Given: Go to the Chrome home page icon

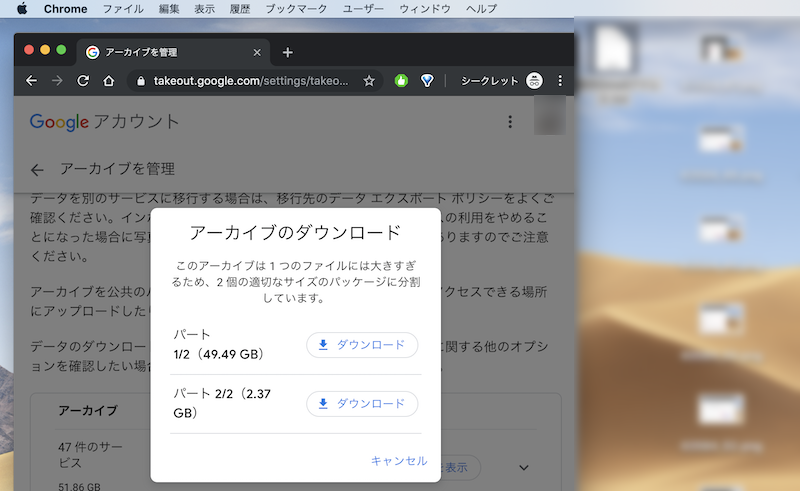Looking at the screenshot, I should (x=109, y=81).
